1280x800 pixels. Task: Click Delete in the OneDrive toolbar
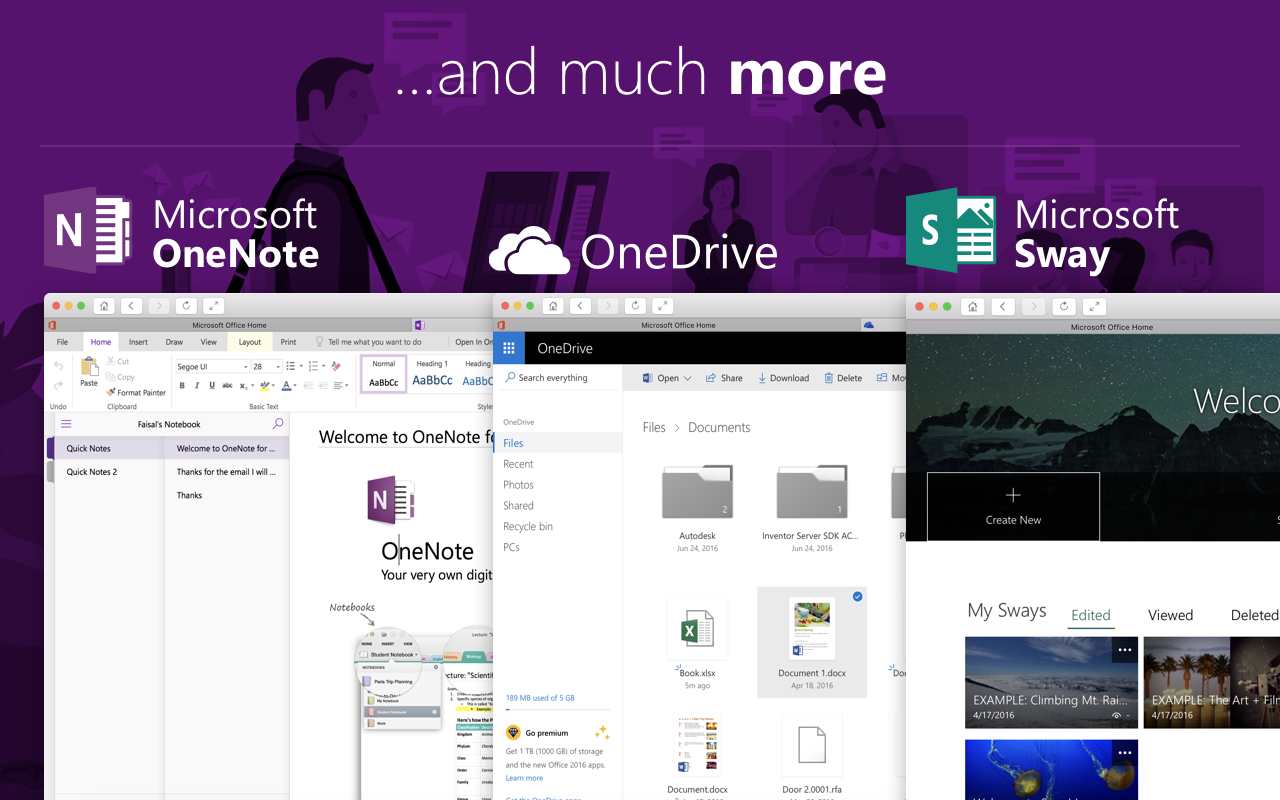(x=843, y=378)
